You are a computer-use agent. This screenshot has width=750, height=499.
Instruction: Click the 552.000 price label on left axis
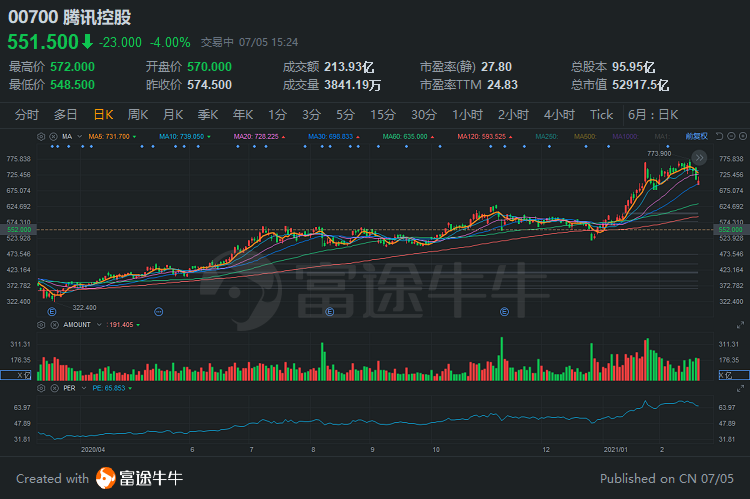click(19, 230)
